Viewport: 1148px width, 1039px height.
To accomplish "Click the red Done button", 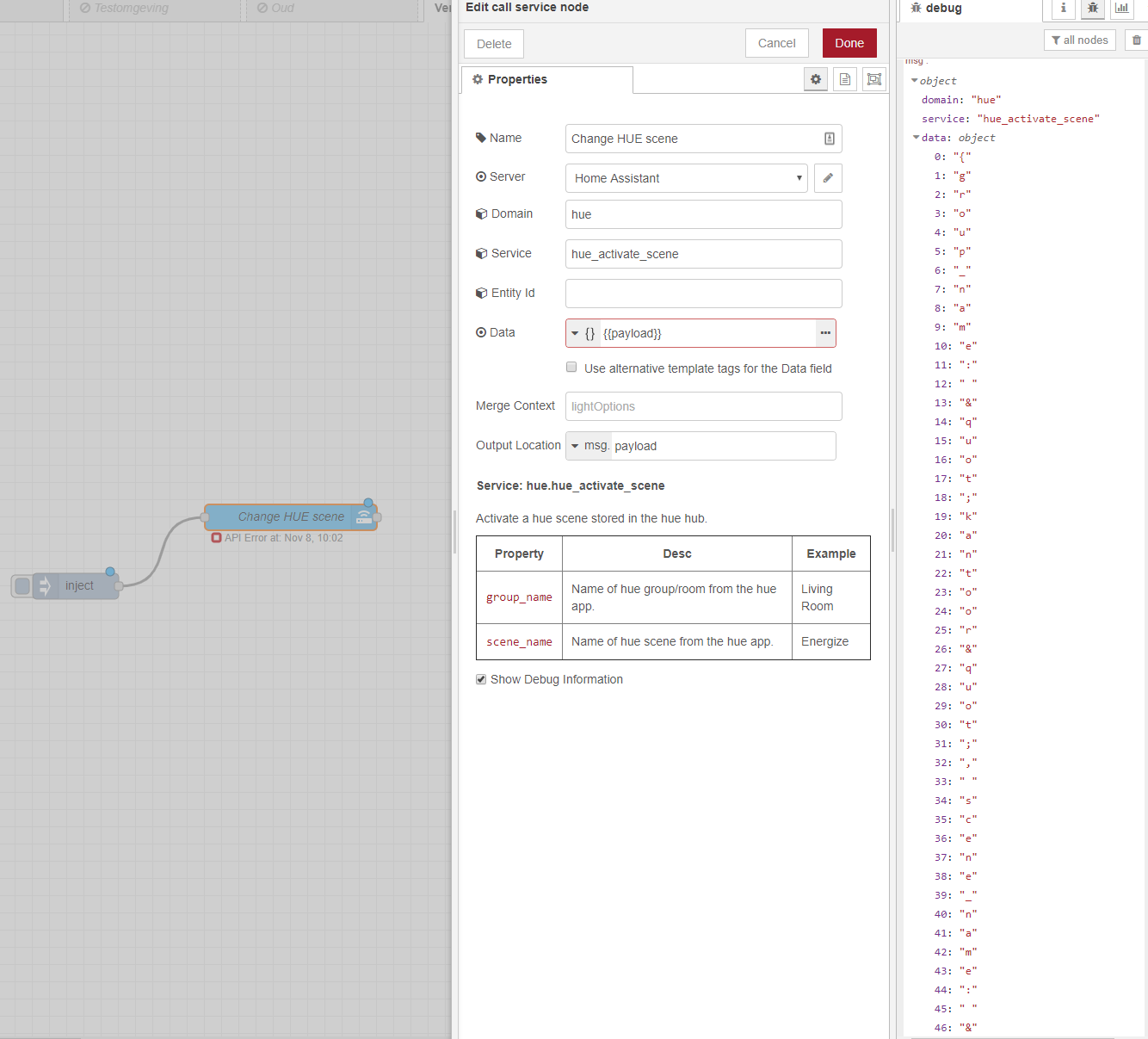I will tap(849, 43).
